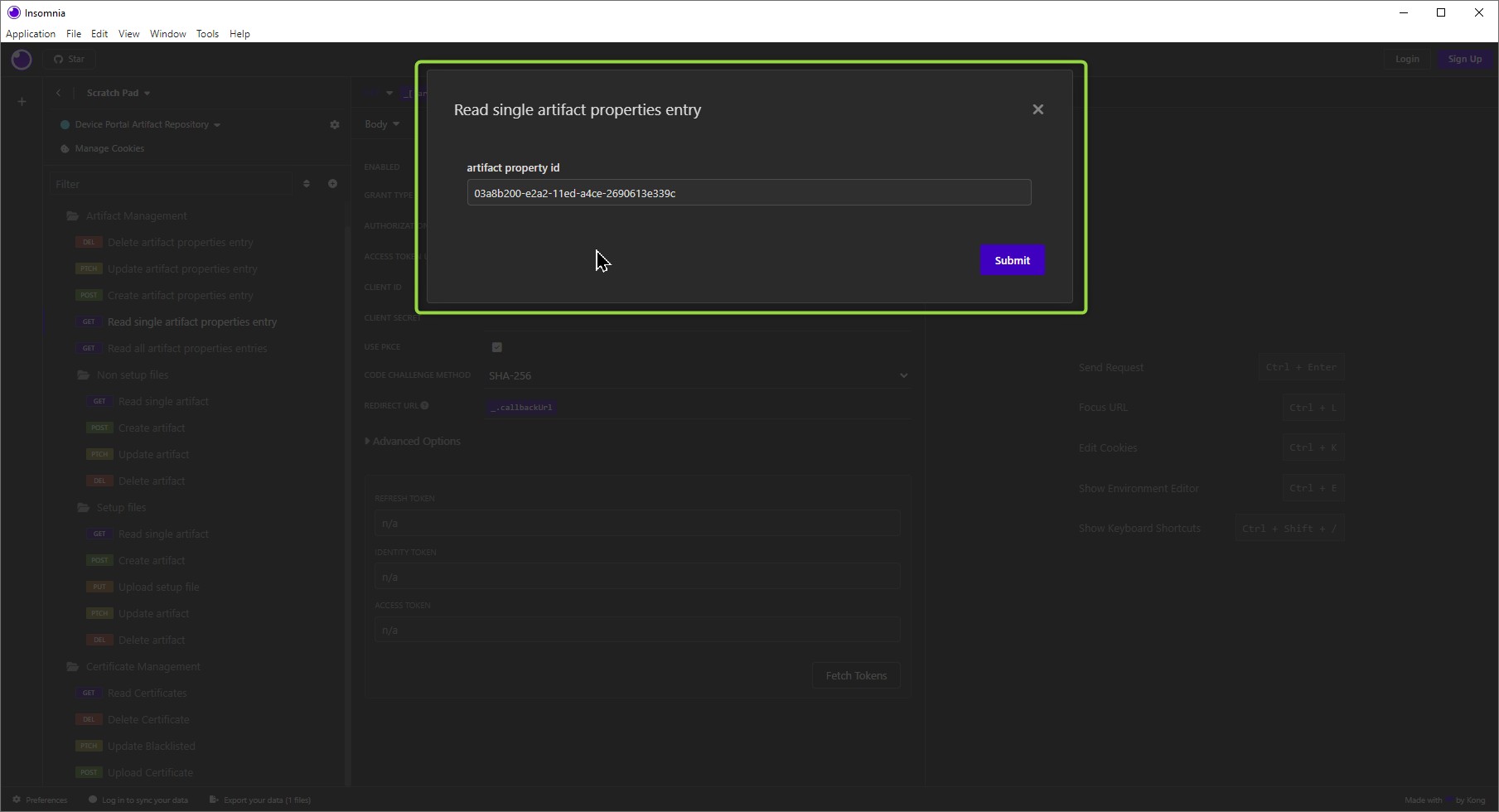Image resolution: width=1499 pixels, height=812 pixels.
Task: Click the environment settings gear icon
Action: tap(335, 124)
